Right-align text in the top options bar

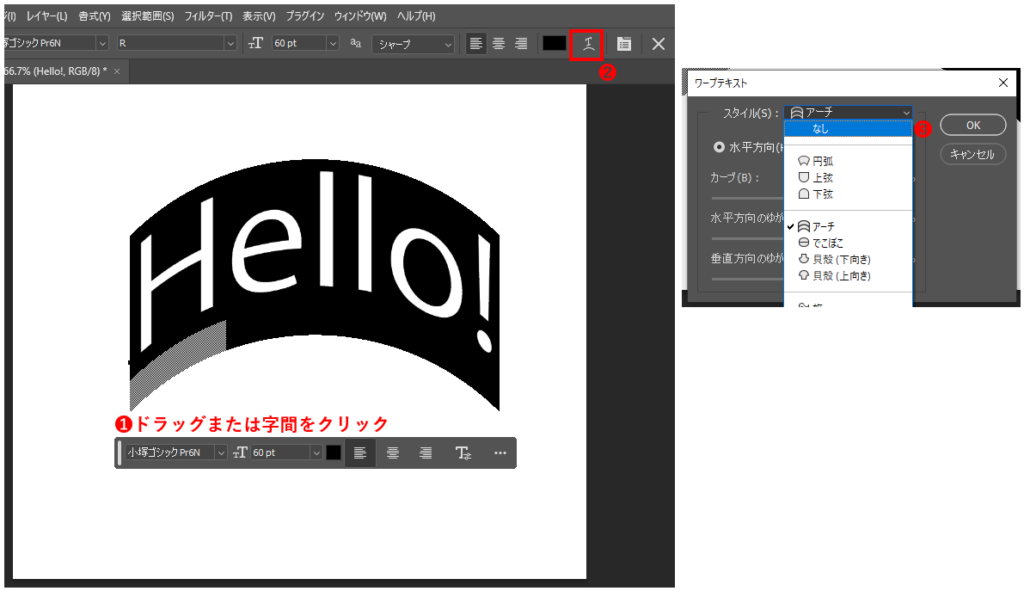pyautogui.click(x=520, y=44)
